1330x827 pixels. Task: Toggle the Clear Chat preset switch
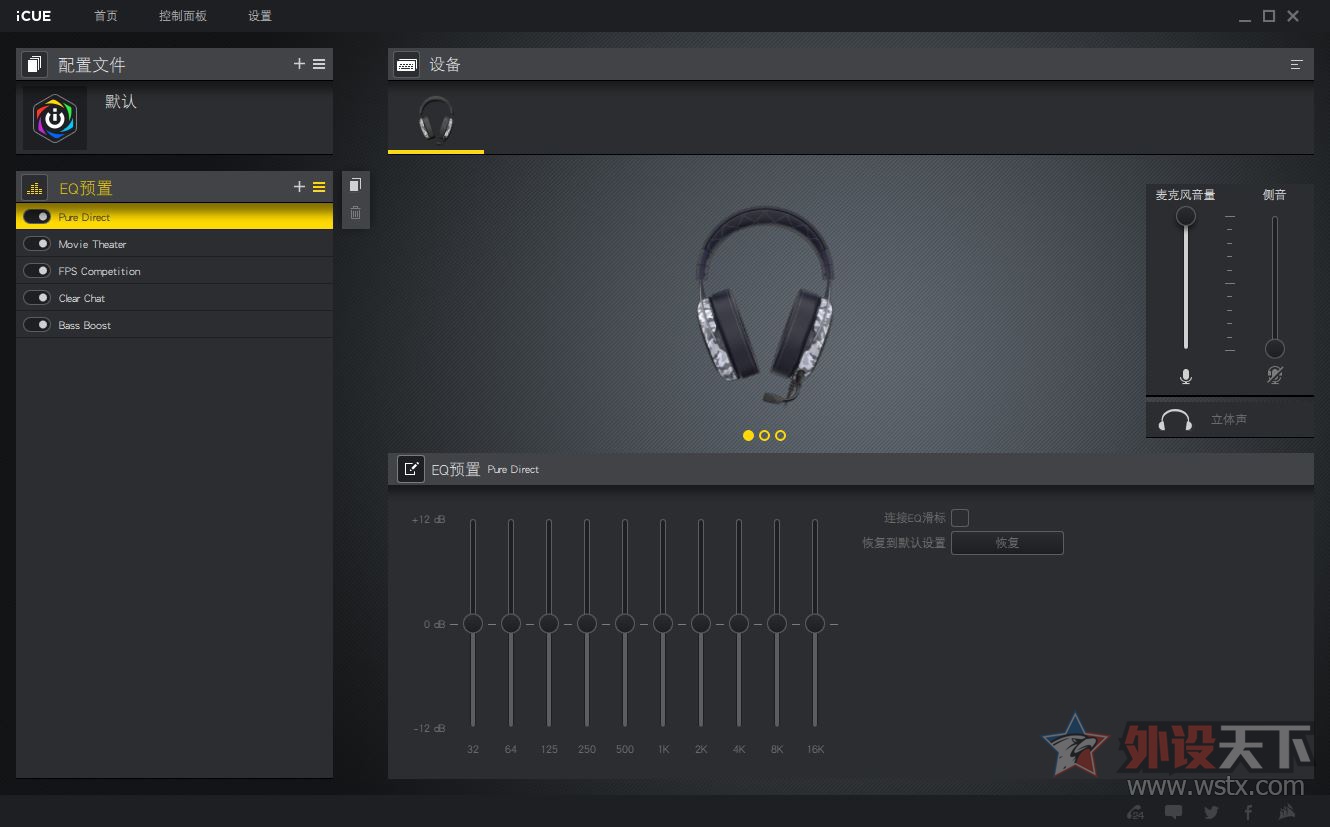37,298
